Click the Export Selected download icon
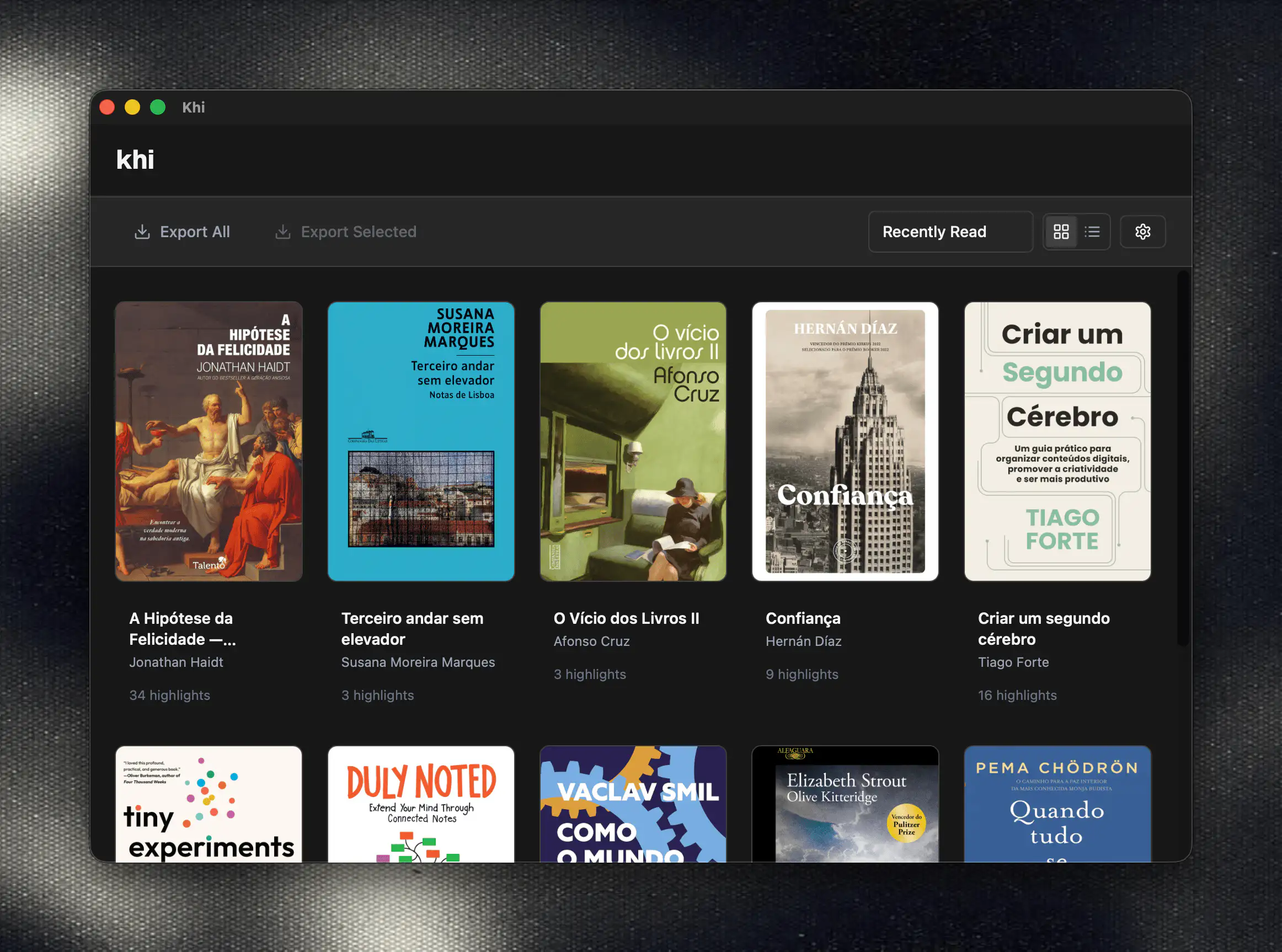This screenshot has width=1282, height=952. [x=282, y=232]
